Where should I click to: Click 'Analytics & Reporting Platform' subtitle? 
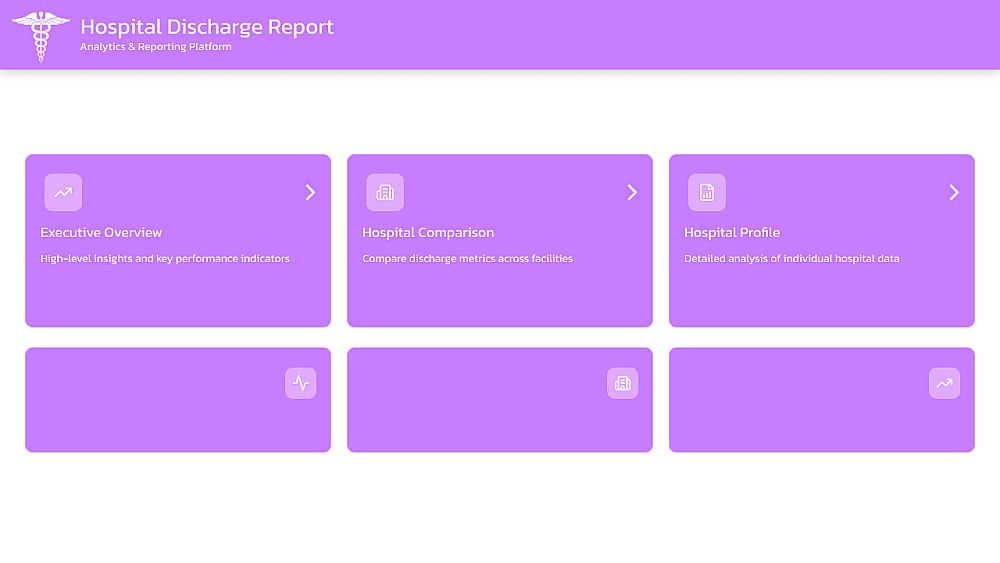pyautogui.click(x=156, y=47)
